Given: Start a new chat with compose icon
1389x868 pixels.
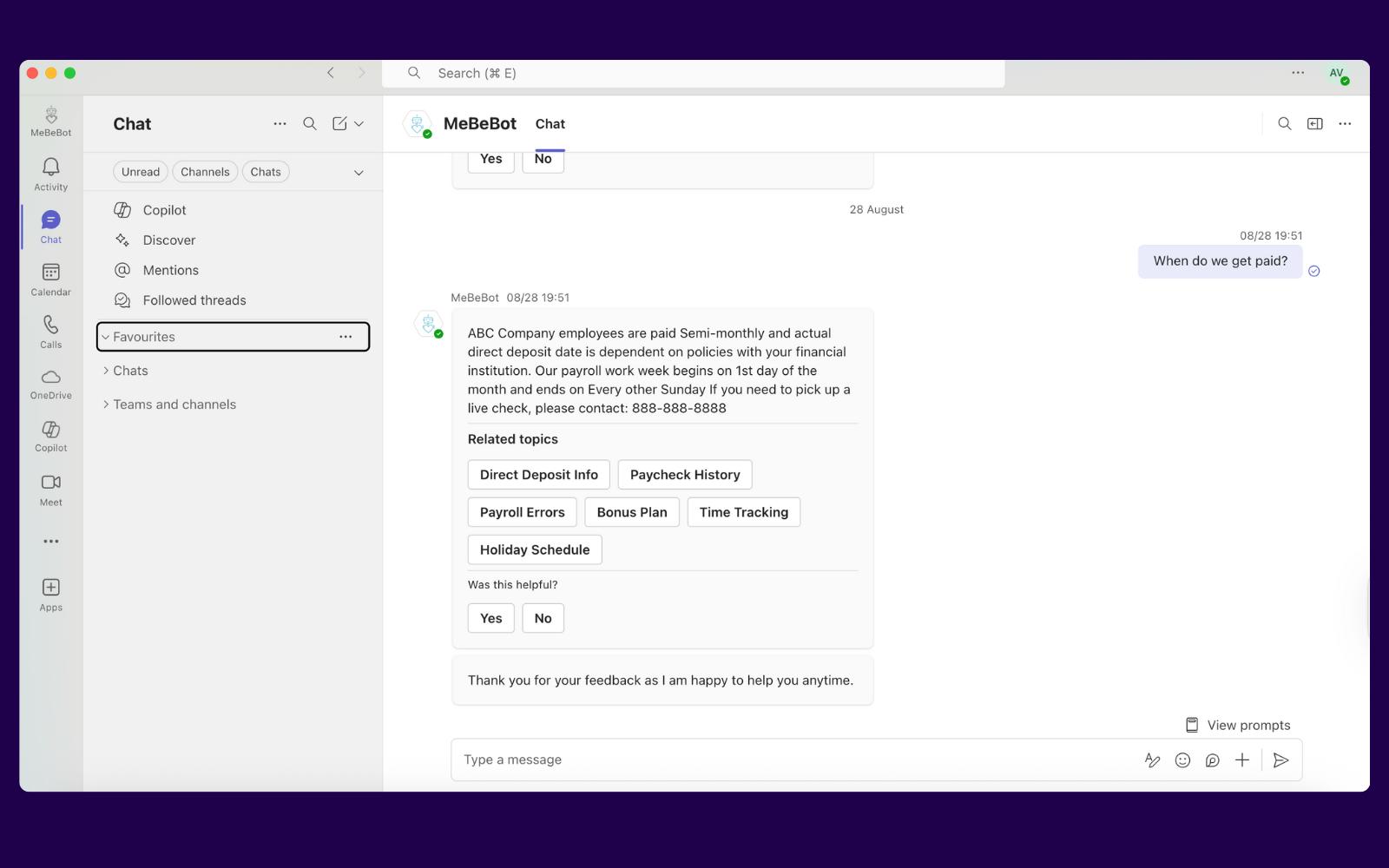Looking at the screenshot, I should point(339,124).
